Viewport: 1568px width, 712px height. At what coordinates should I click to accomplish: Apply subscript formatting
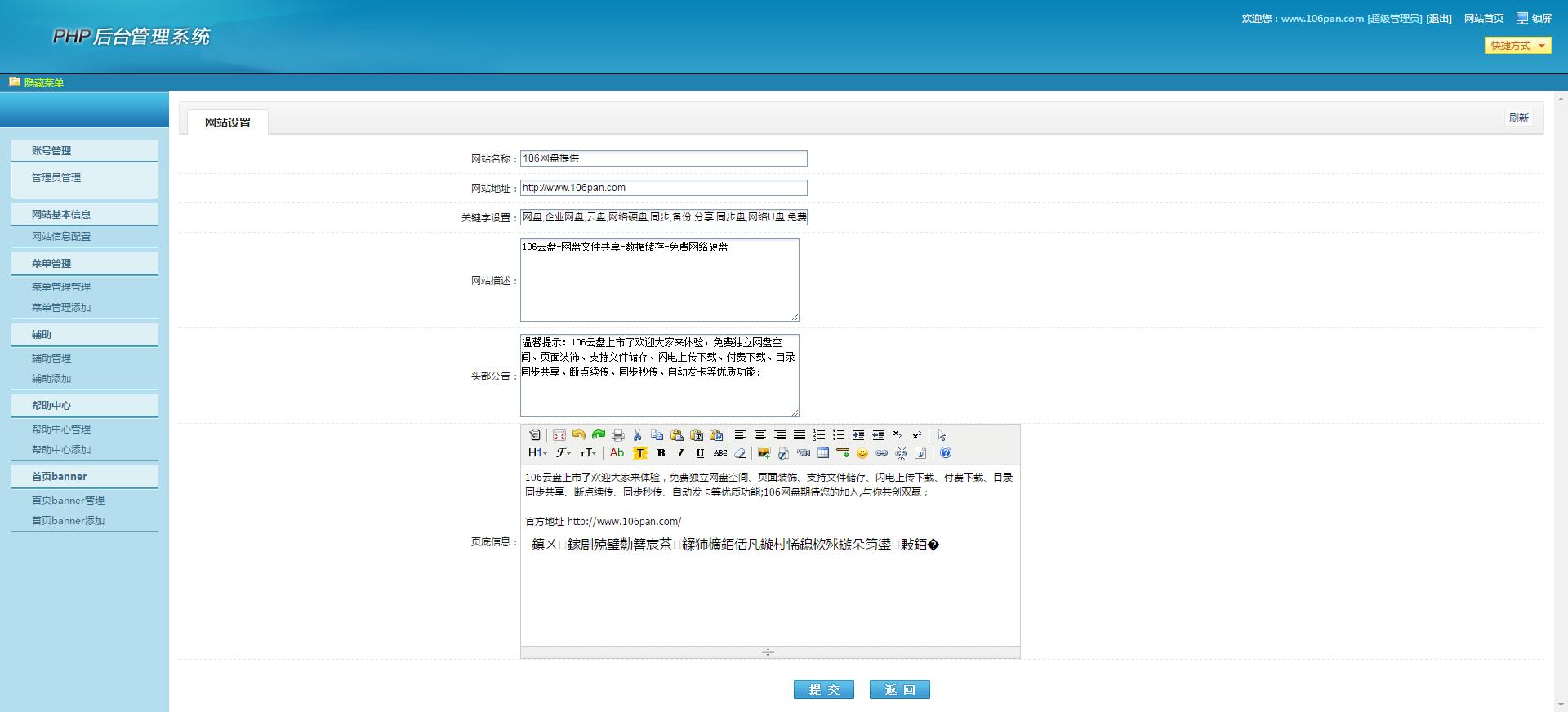click(x=898, y=435)
